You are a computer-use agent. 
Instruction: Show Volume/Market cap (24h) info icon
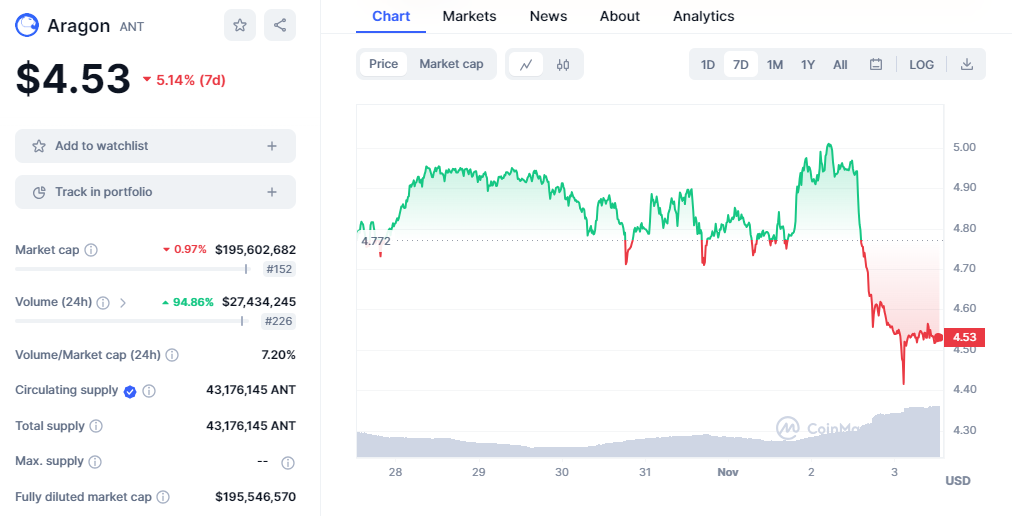[x=172, y=355]
